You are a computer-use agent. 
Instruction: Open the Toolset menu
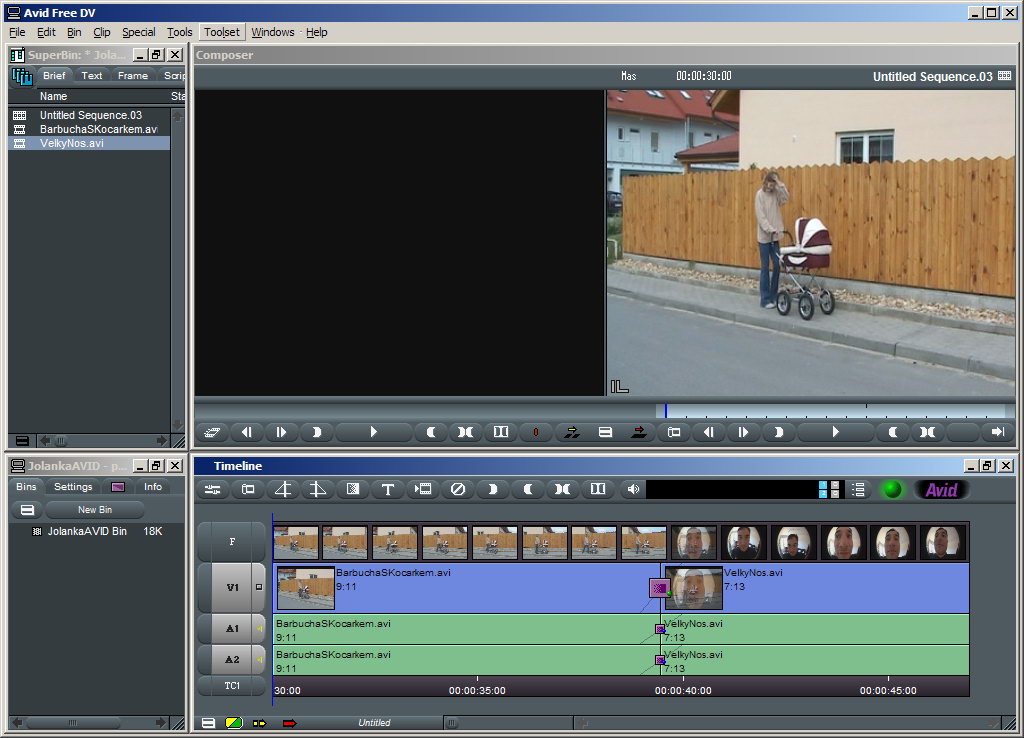coord(221,32)
